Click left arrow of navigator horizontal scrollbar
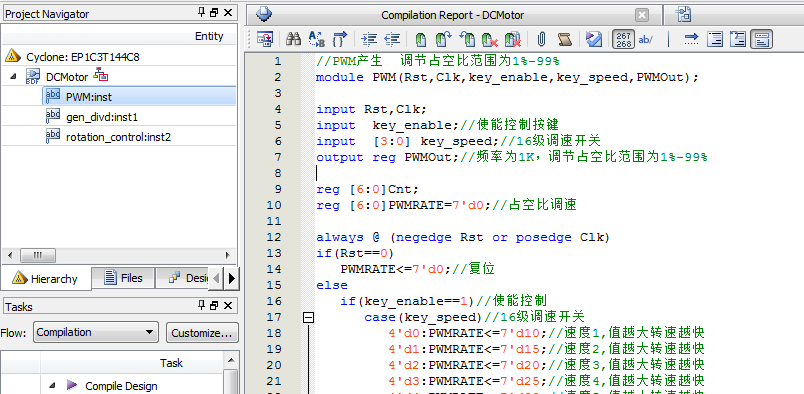The height and width of the screenshot is (394, 804). pos(9,255)
